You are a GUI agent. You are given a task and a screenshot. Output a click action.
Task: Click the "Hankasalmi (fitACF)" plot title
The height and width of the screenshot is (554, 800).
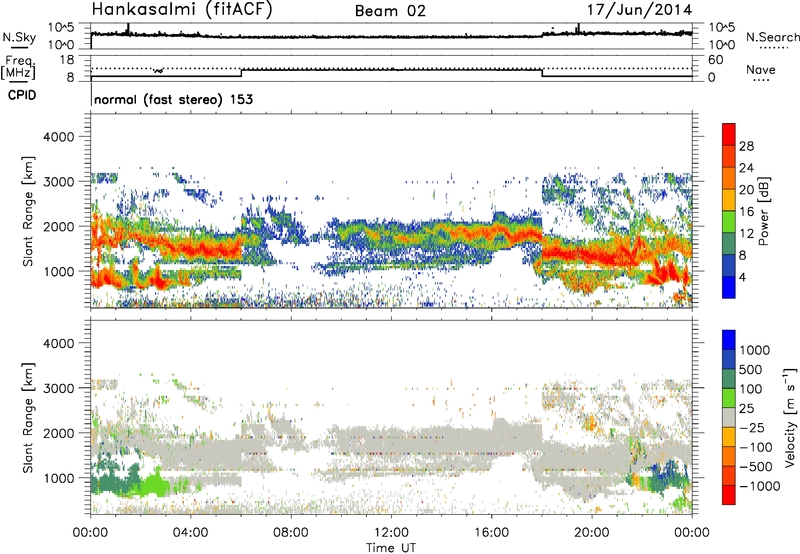point(182,9)
